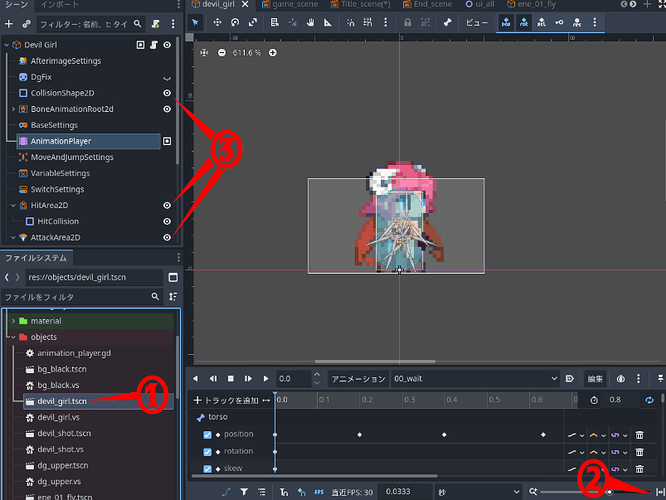Click the animation current time field

(294, 379)
